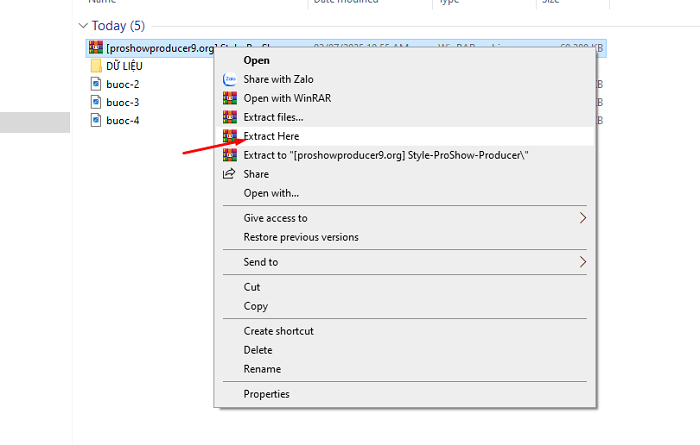This screenshot has height=445, width=700.
Task: Collapse the Today (5) group chevron
Action: (83, 26)
